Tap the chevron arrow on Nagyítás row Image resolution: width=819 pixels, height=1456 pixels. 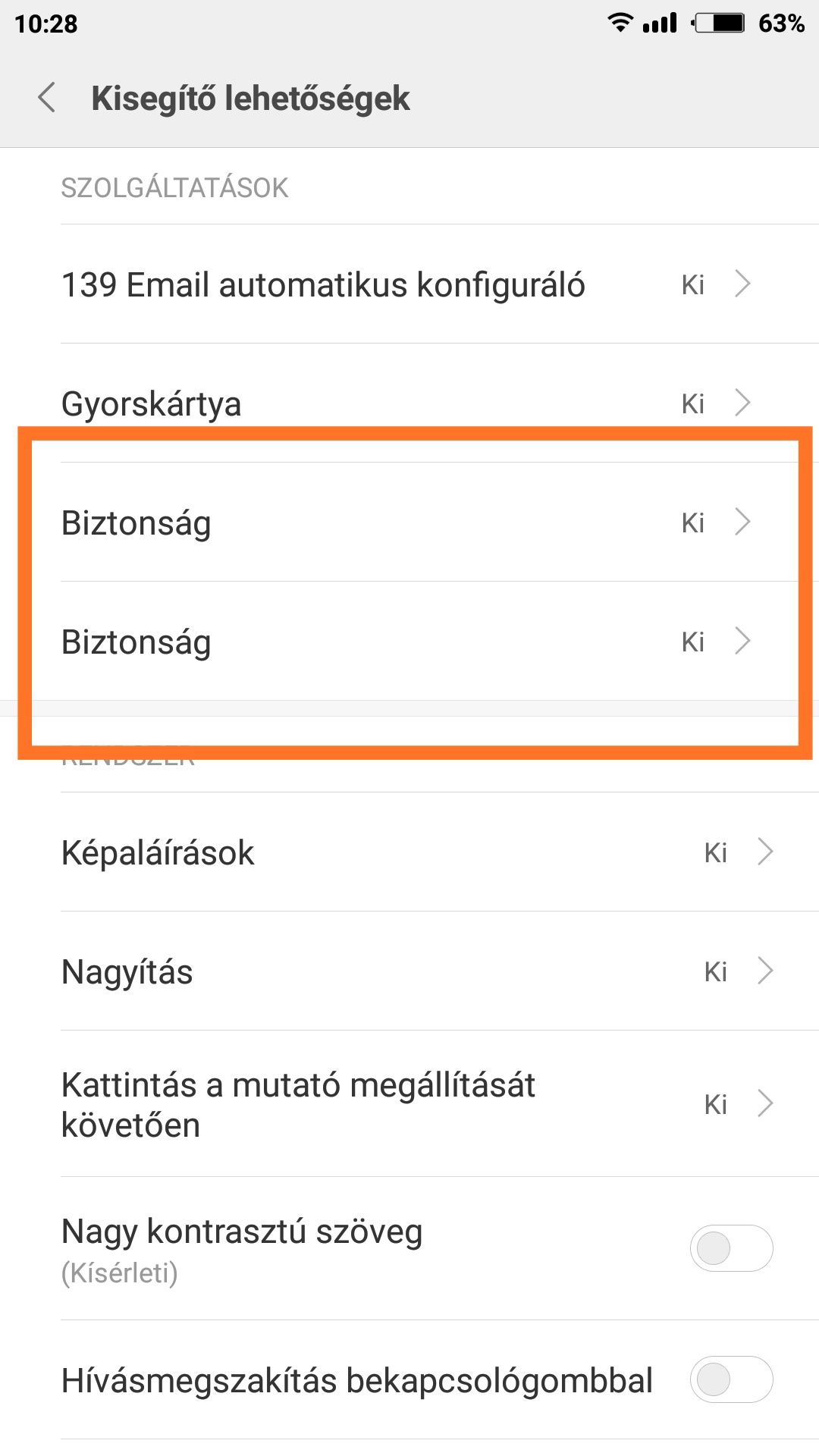[x=766, y=971]
